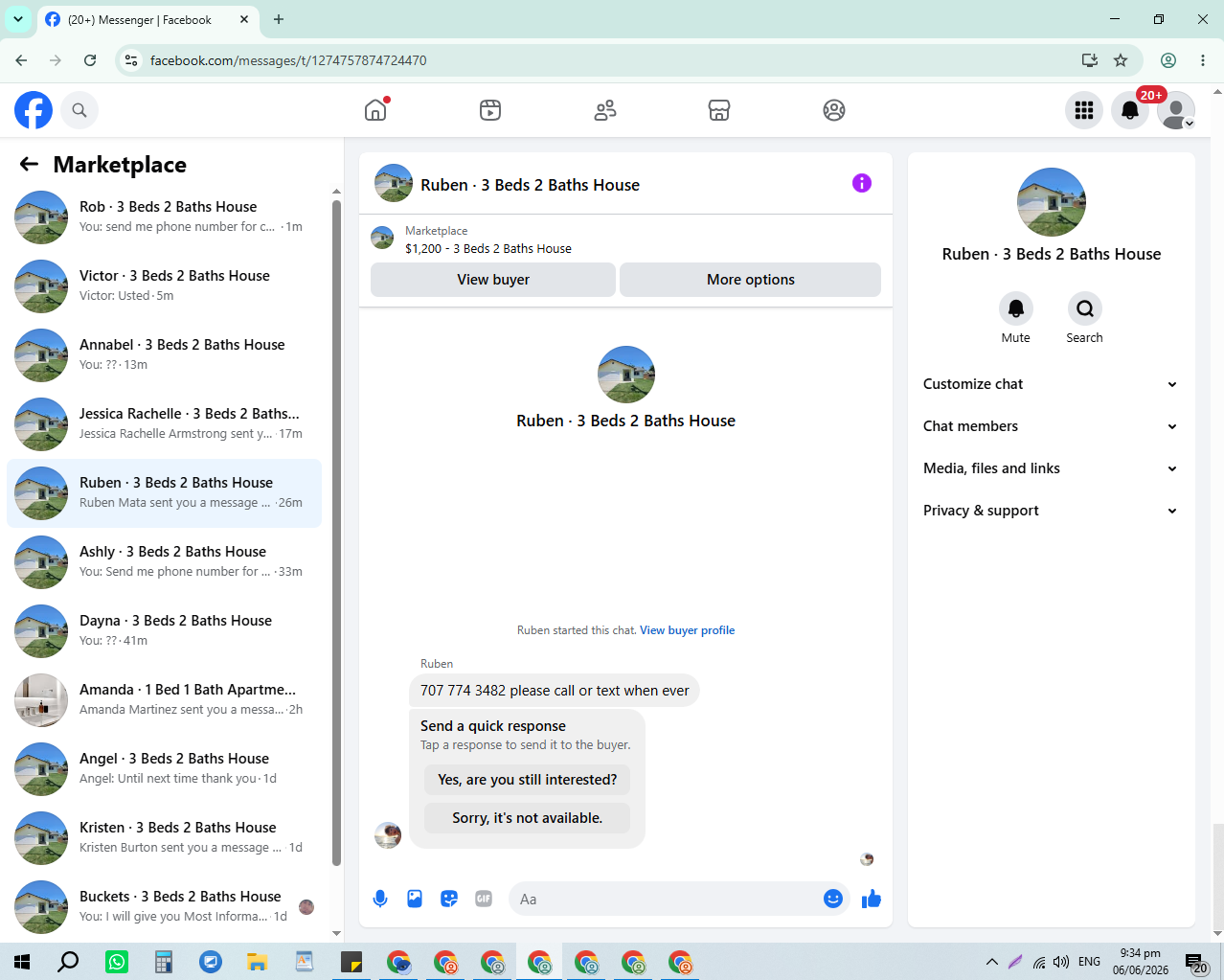Expand the Privacy & support section
The height and width of the screenshot is (980, 1224).
click(x=1051, y=511)
